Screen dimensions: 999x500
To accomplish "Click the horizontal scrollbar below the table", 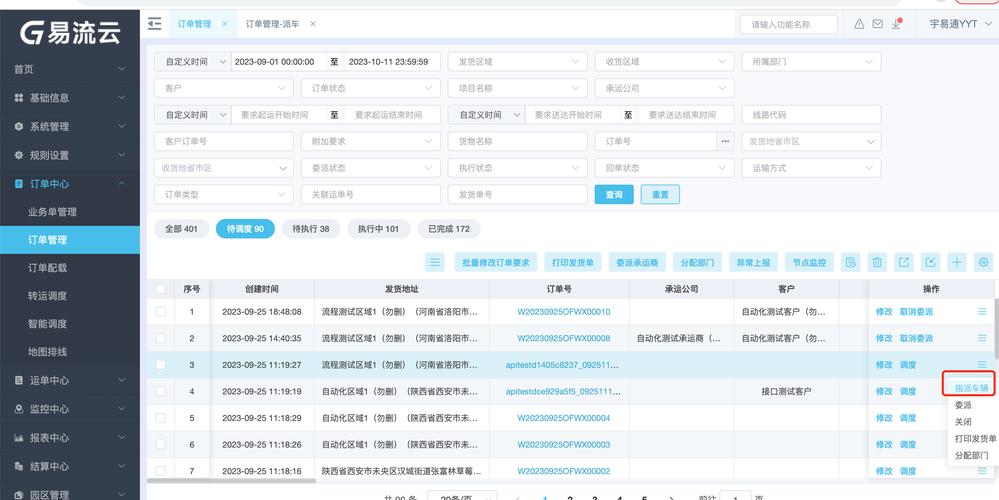I will coord(231,480).
